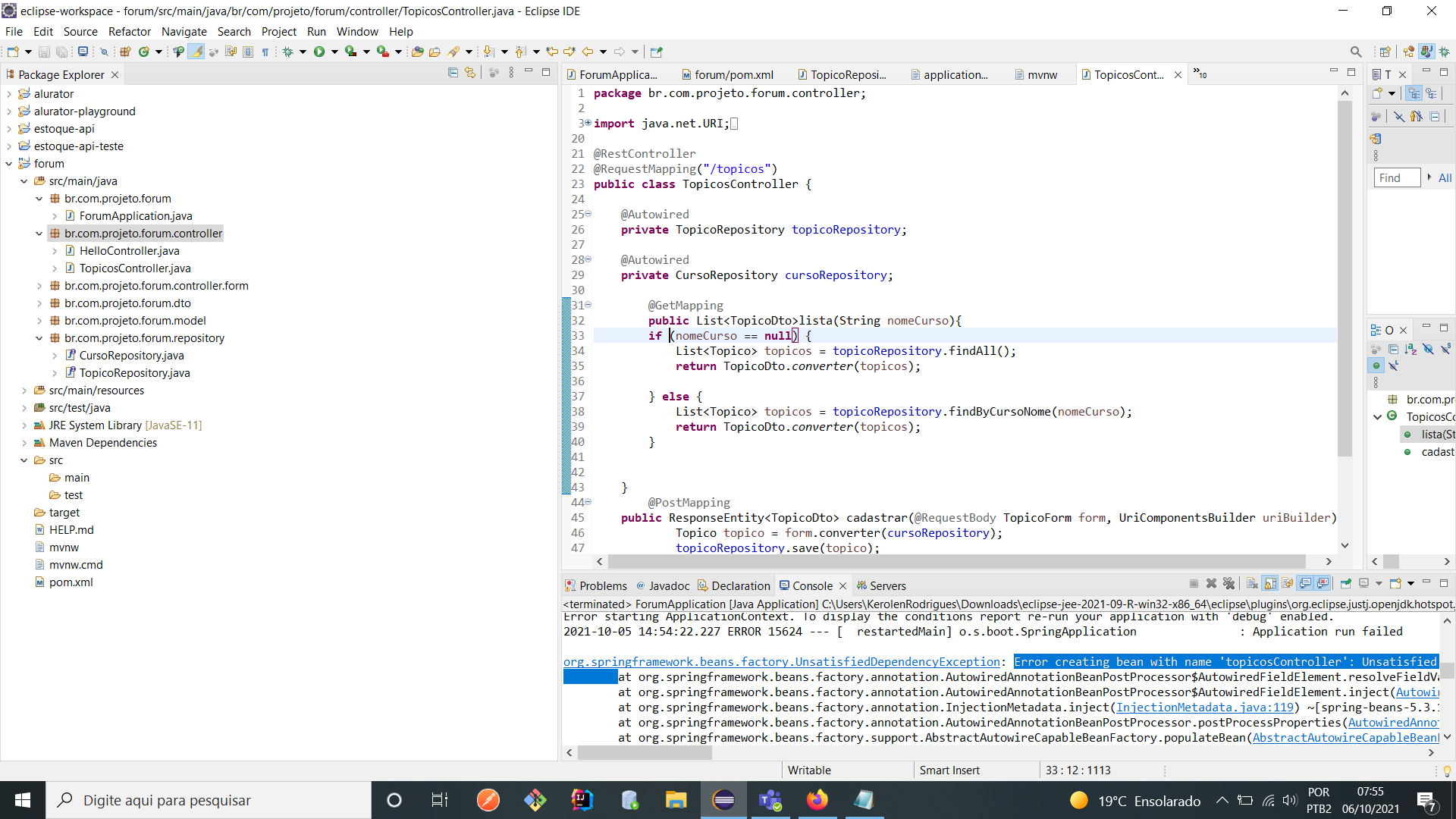Click the Coverage run icon
Screen dimensions: 1456x819
(351, 52)
